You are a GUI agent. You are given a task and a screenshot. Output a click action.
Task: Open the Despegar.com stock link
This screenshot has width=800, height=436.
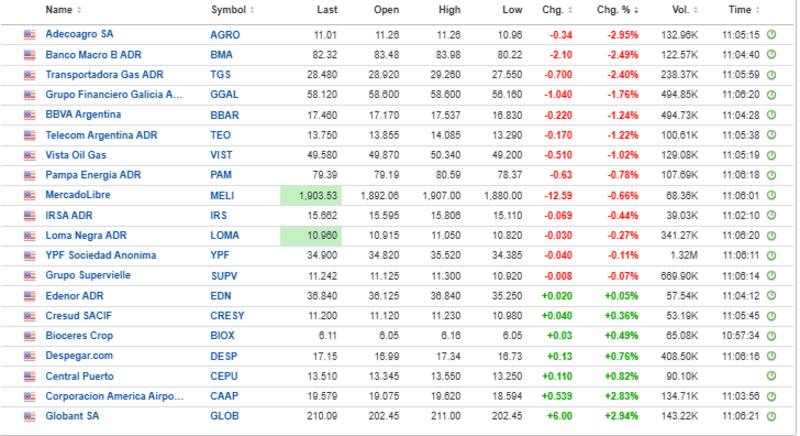pos(77,356)
